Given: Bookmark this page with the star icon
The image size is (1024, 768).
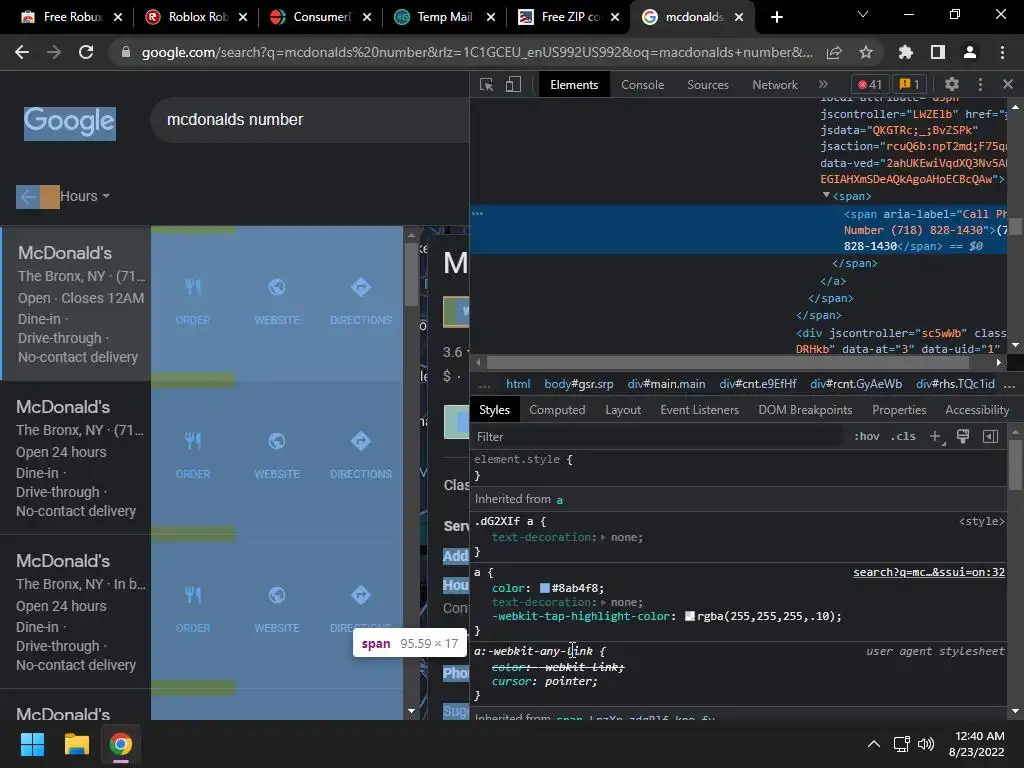Looking at the screenshot, I should point(866,52).
